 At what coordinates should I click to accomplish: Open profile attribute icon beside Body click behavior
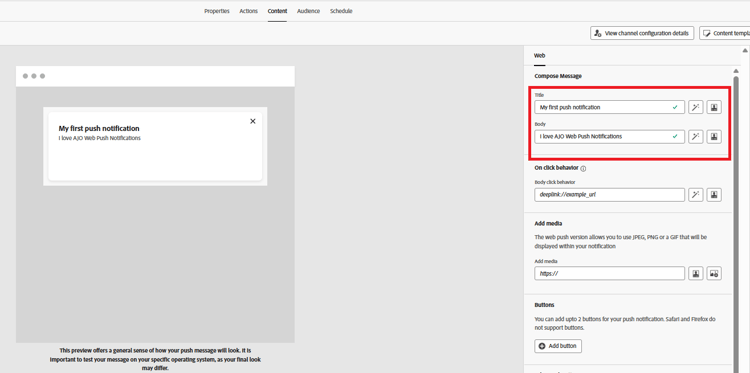point(714,195)
